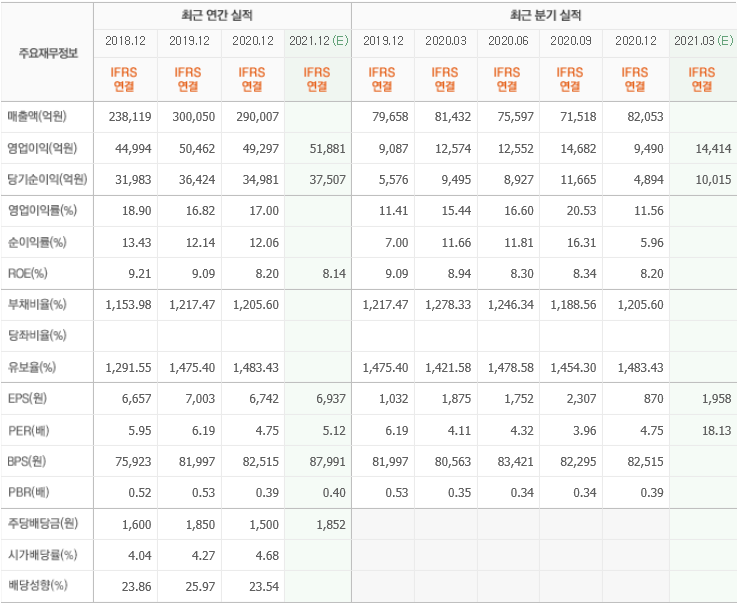Viewport: 740px width, 605px height.
Task: Select the 최근 연간 실적 header
Action: tap(217, 16)
